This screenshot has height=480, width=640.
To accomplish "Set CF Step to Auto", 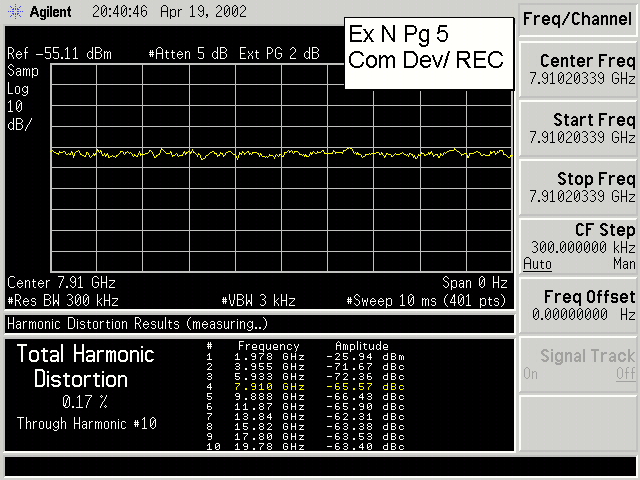I will (537, 264).
